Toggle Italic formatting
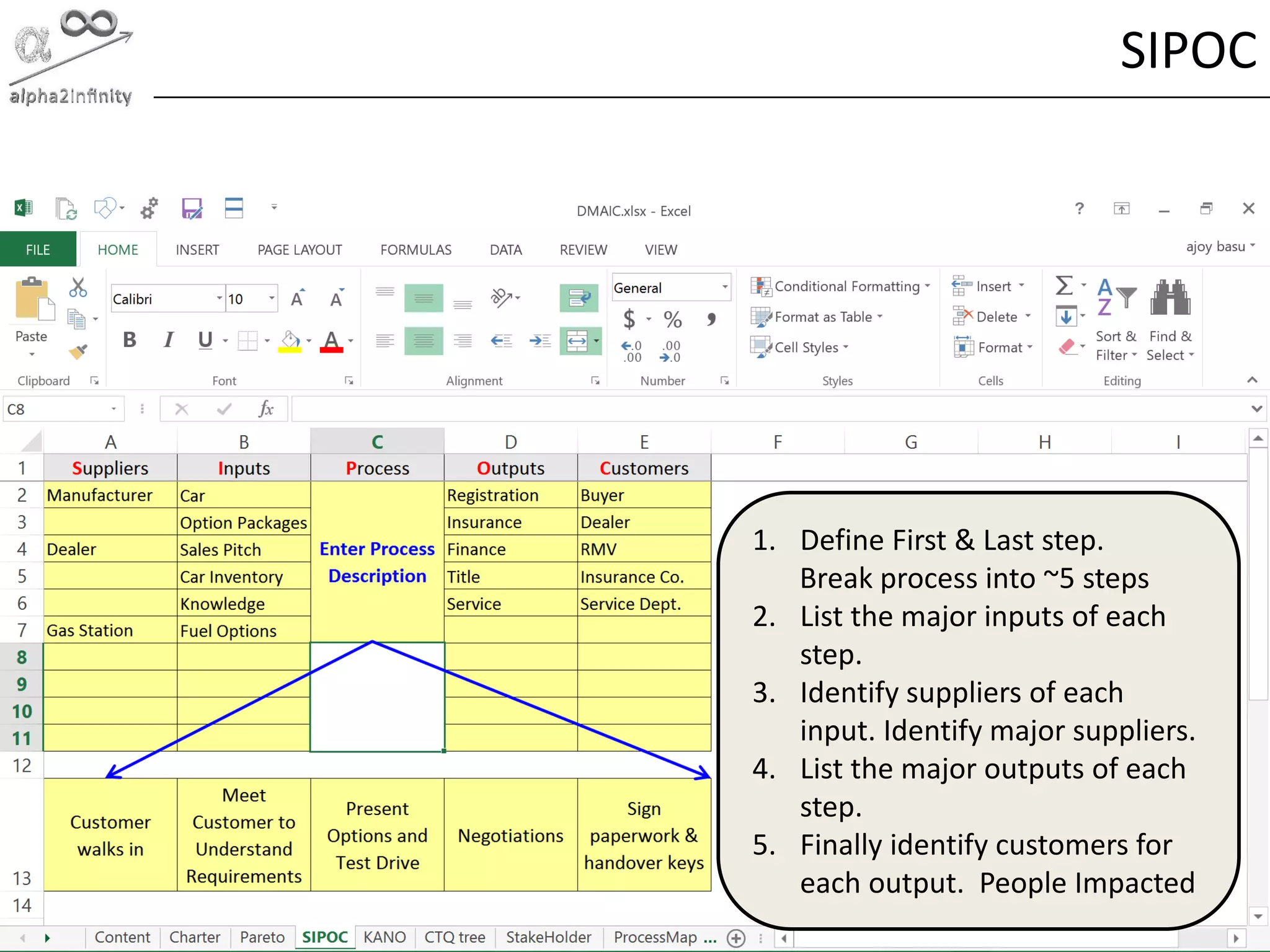 168,340
